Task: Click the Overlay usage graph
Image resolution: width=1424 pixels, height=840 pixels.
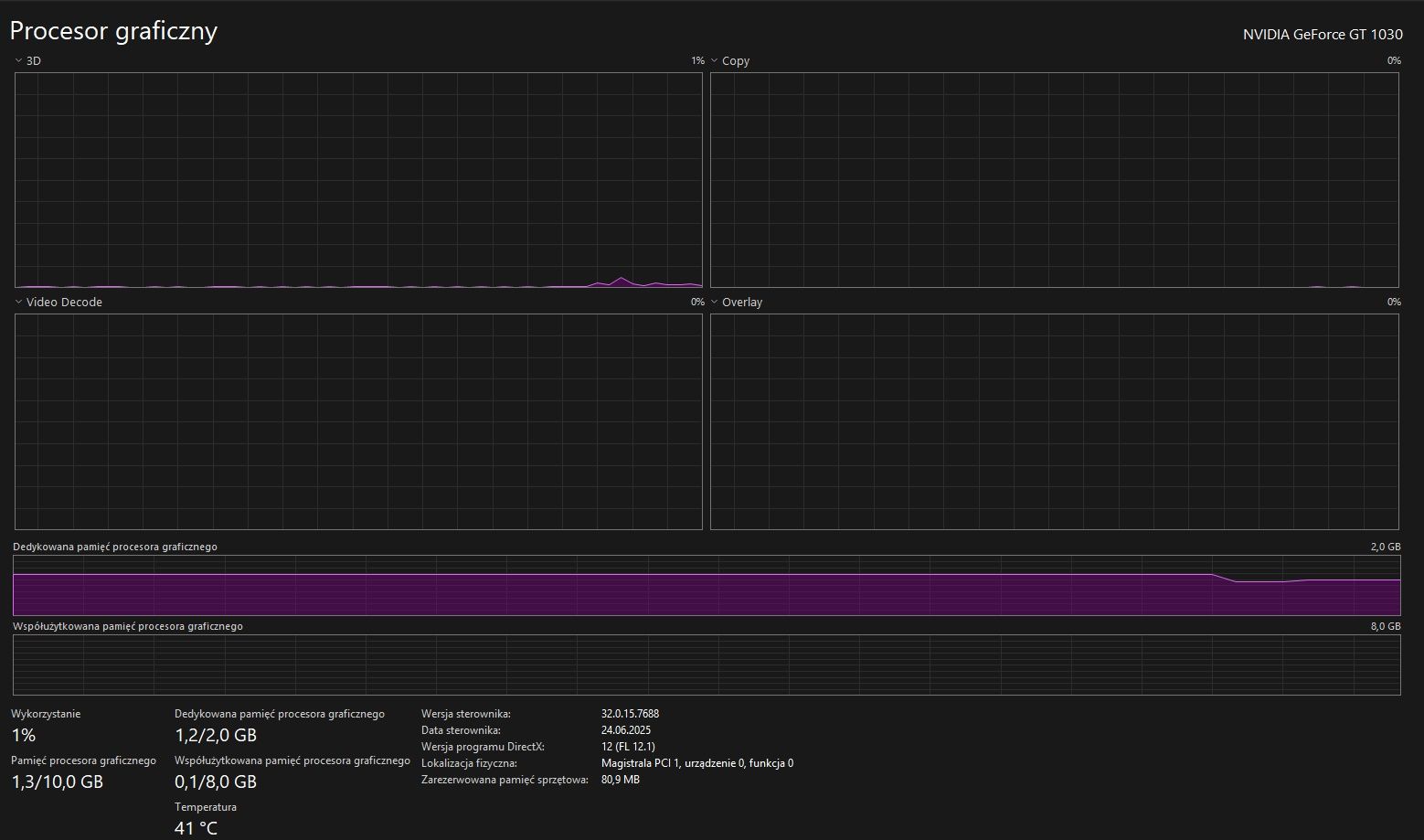Action: (x=1055, y=421)
